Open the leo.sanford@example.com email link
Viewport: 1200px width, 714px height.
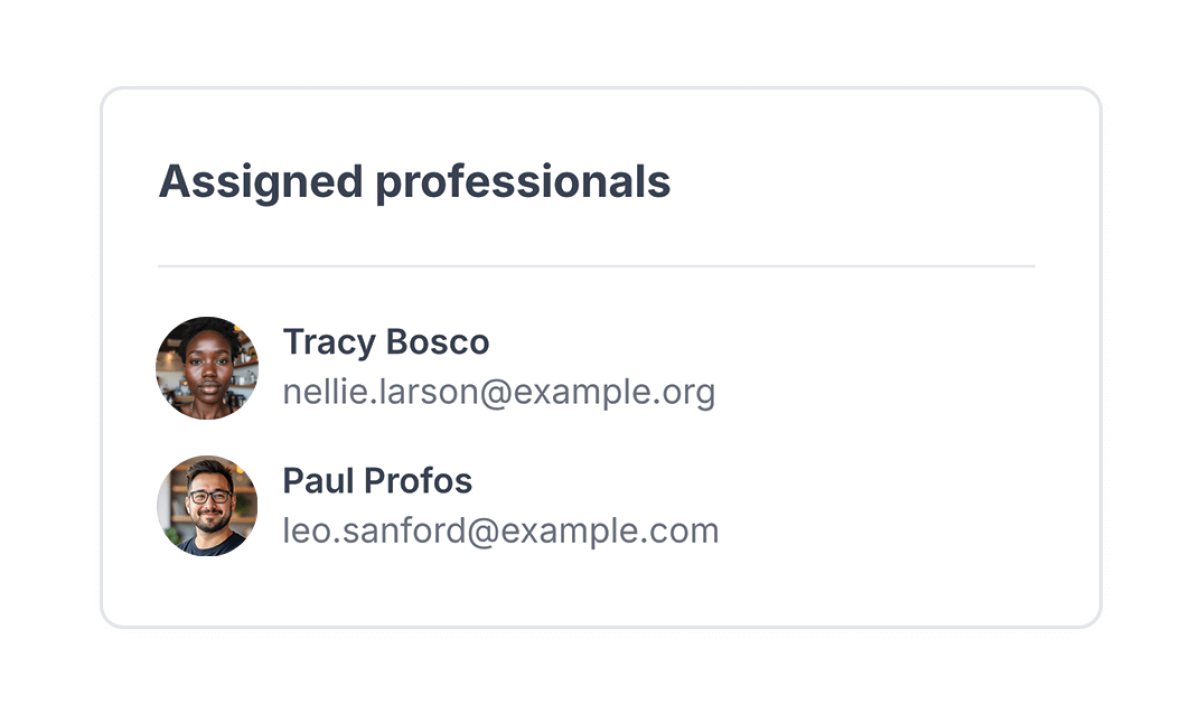500,530
